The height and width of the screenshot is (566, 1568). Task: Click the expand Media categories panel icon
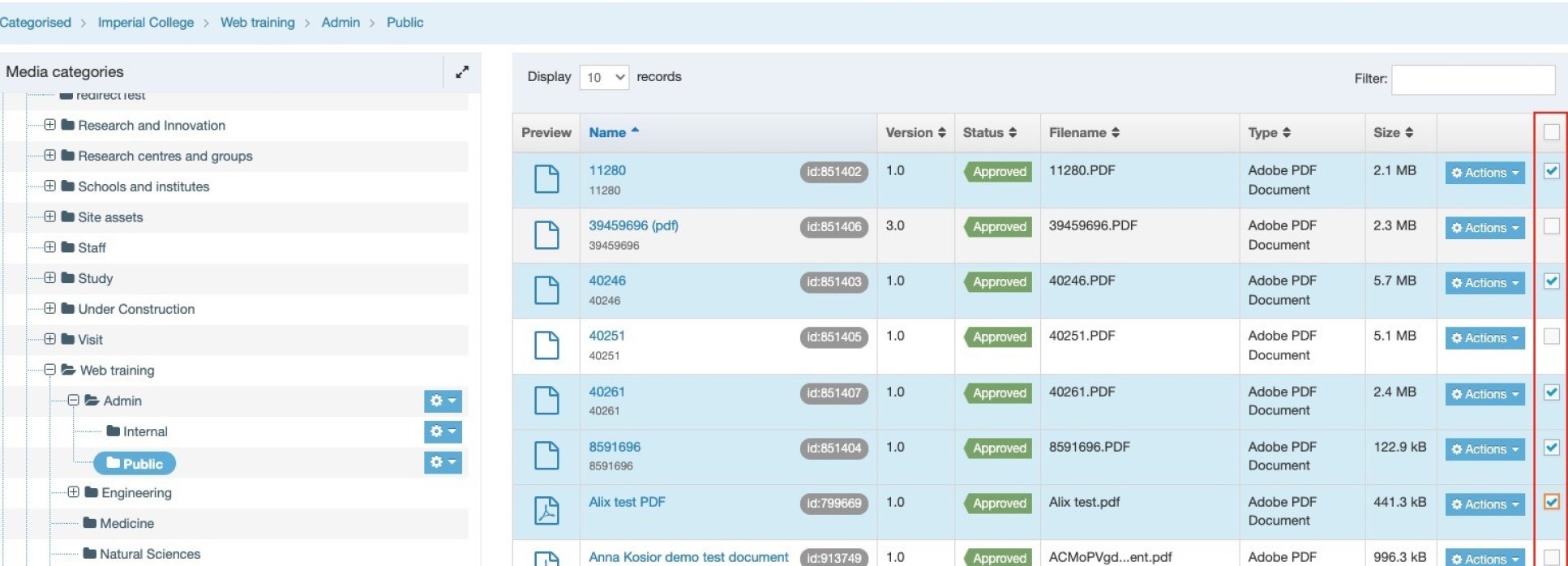461,72
